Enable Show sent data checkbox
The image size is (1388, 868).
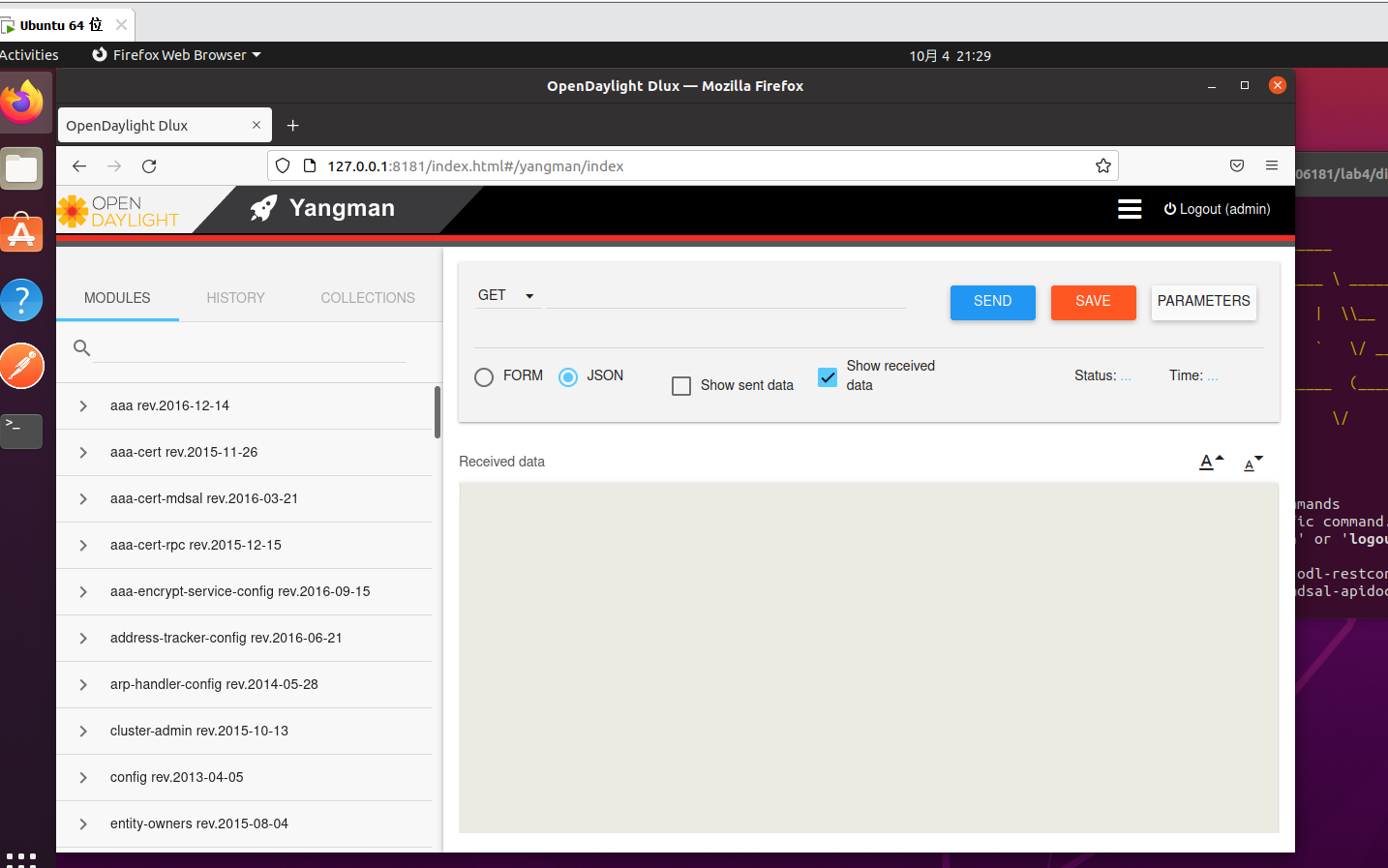pos(681,386)
